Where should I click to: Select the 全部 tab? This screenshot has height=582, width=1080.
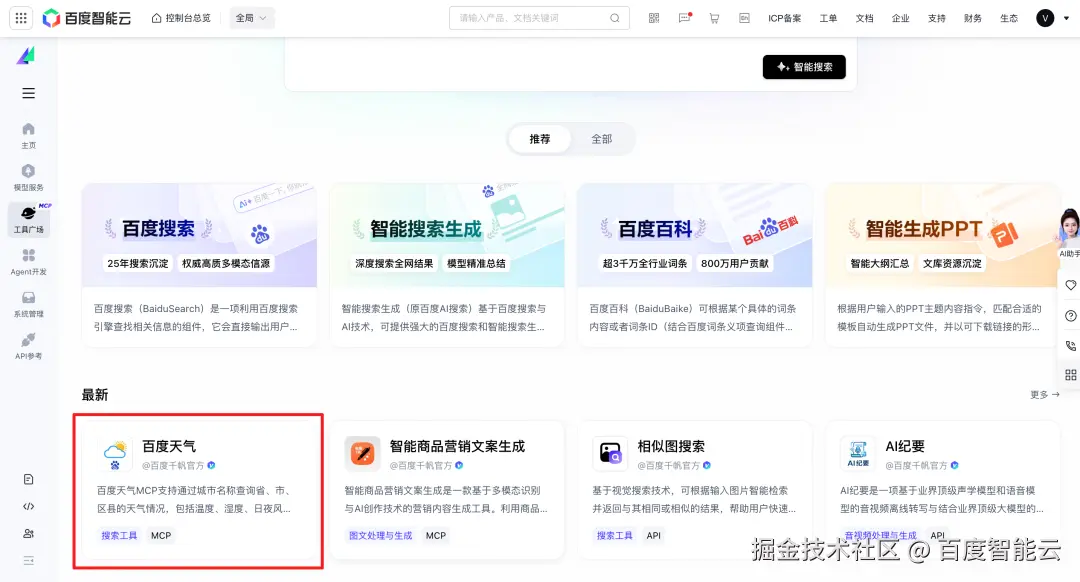pyautogui.click(x=601, y=139)
